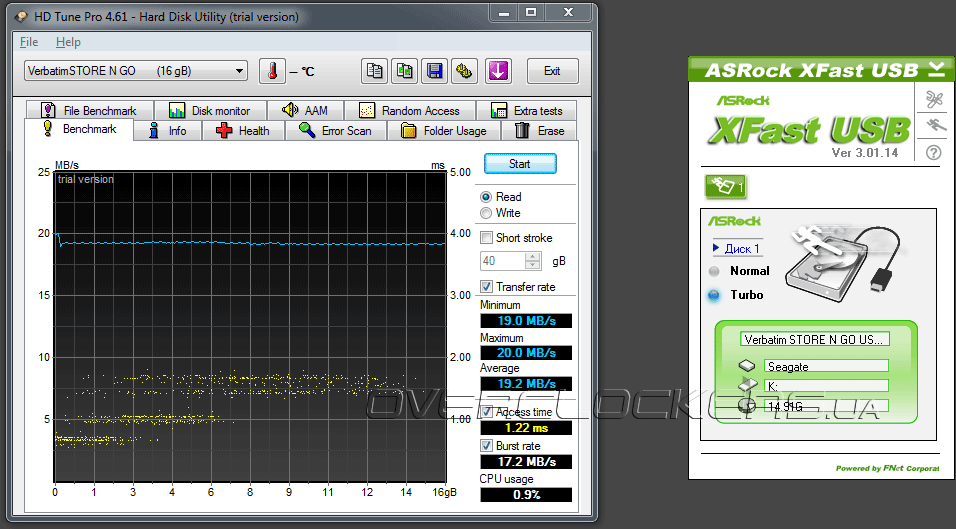Click XFast USB tools wrench icon
This screenshot has height=529, width=956.
point(933,98)
